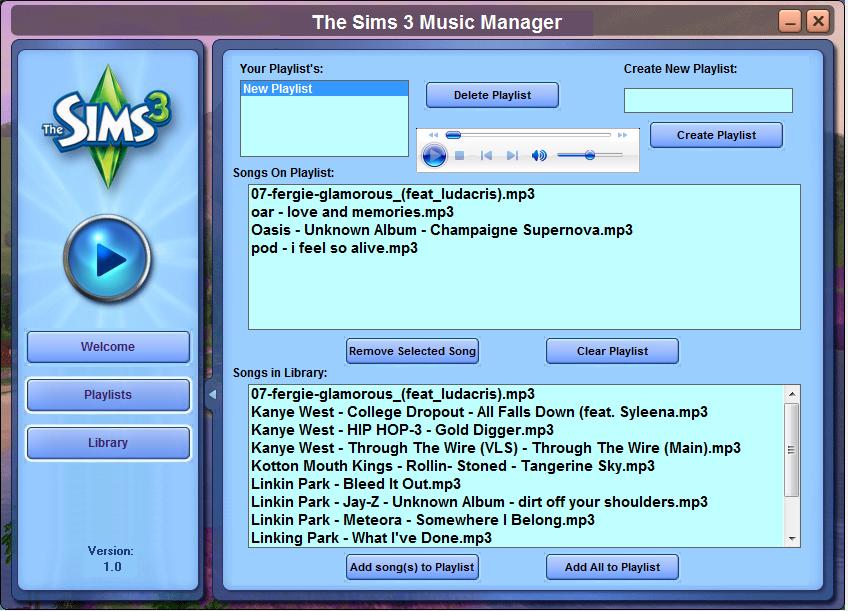Screen dimensions: 848x611
Task: Select fergie-glamorous song in Songs in Library
Action: pyautogui.click(x=516, y=394)
